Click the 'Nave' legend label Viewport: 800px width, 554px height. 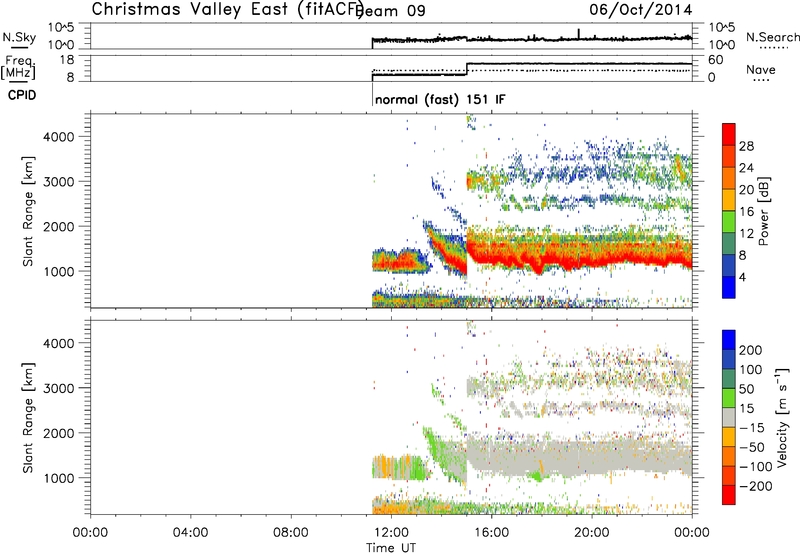click(761, 69)
